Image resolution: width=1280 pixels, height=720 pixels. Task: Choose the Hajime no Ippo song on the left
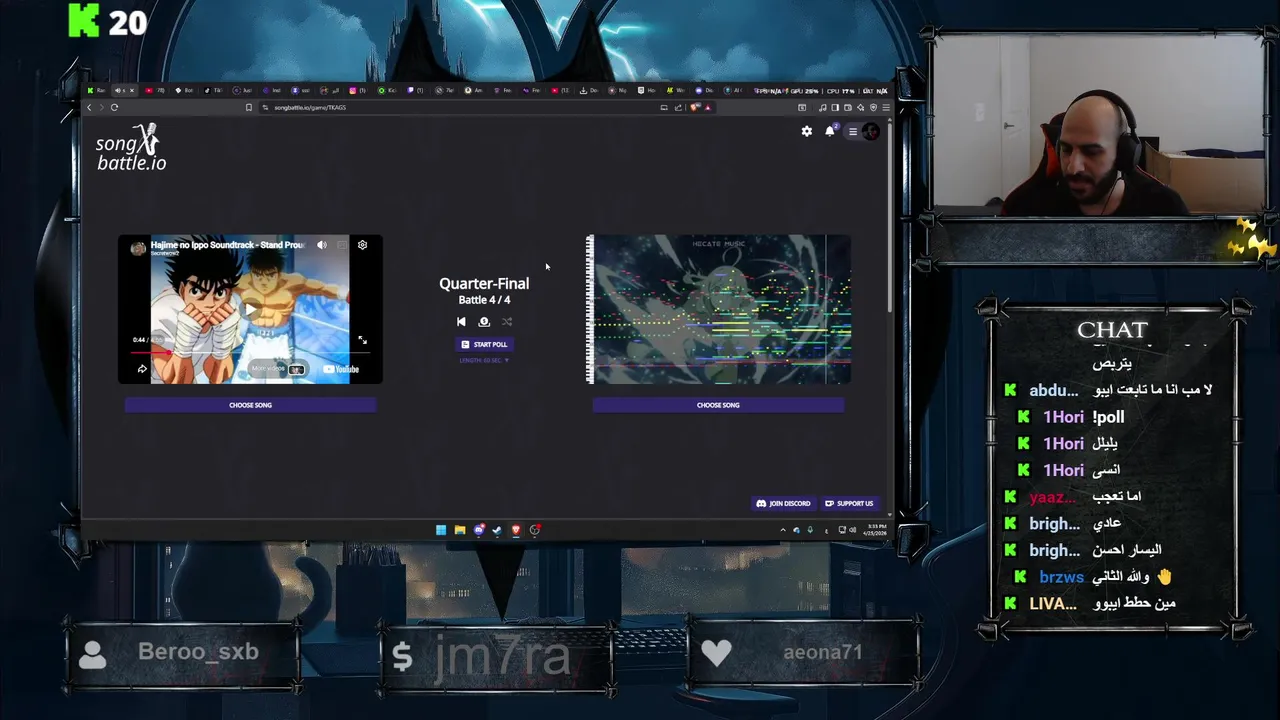pyautogui.click(x=250, y=405)
